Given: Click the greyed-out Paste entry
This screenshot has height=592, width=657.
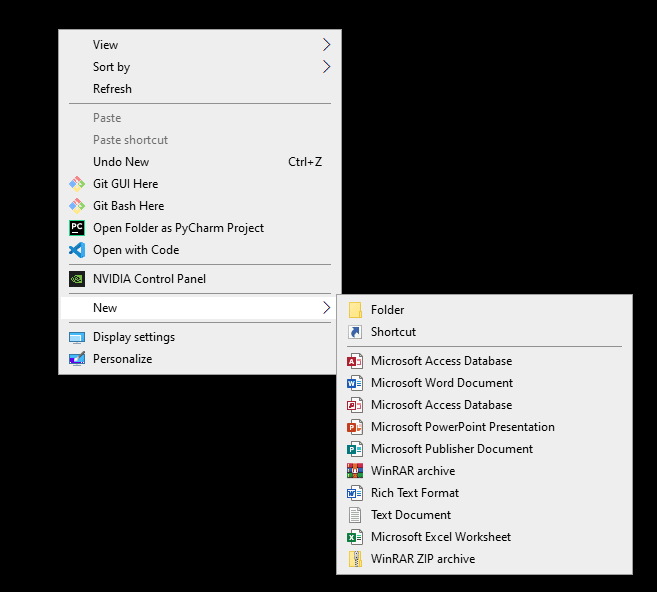Looking at the screenshot, I should point(200,118).
